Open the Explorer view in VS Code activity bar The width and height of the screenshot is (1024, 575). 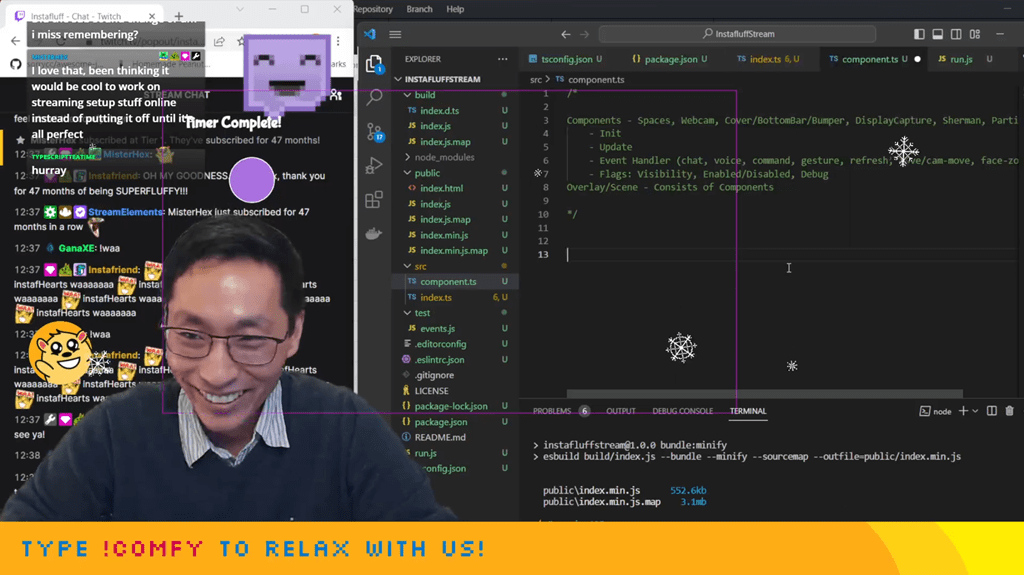(374, 63)
